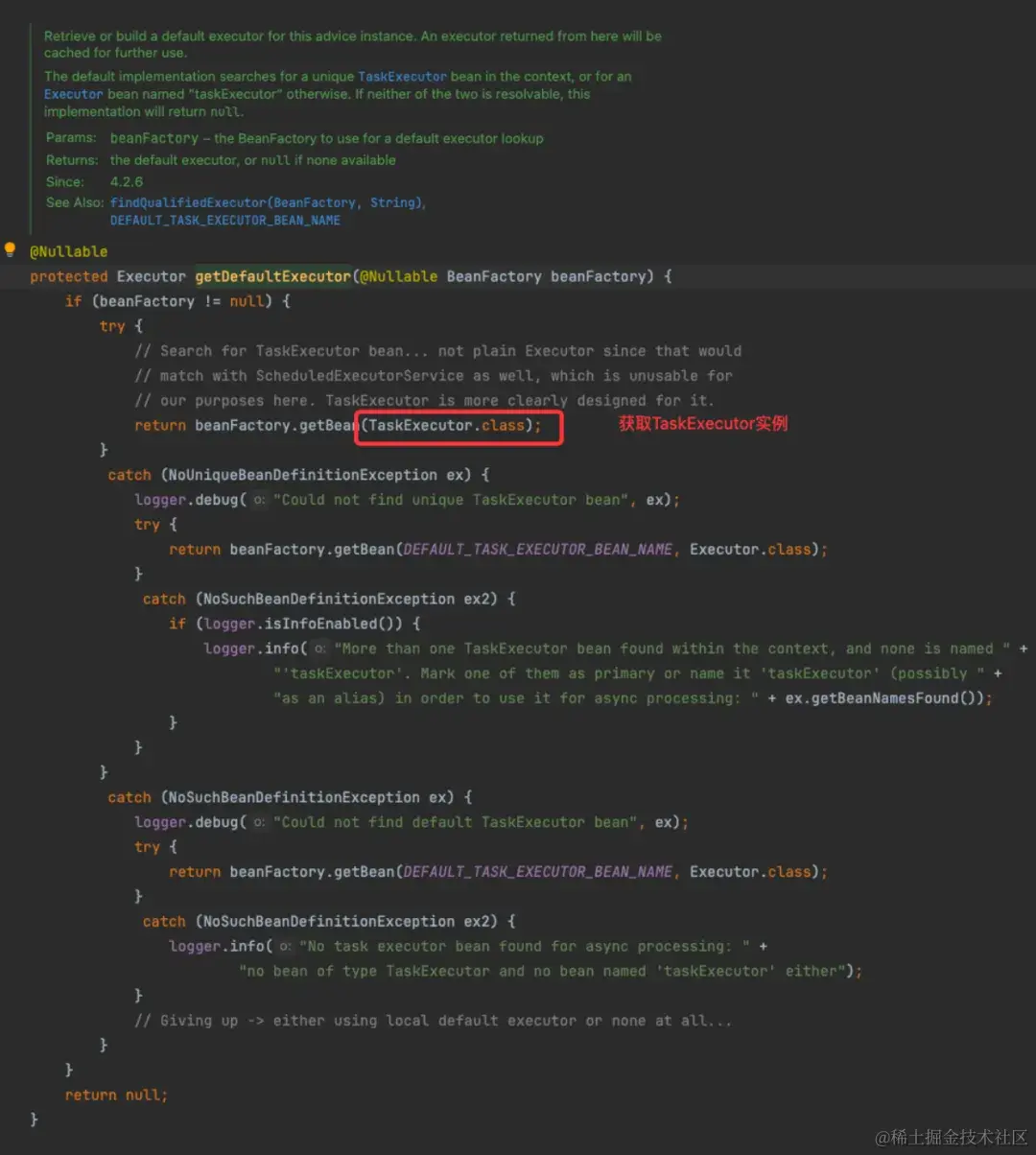Viewport: 1036px width, 1155px height.
Task: Click the "return null;" statement
Action: pos(116,1095)
